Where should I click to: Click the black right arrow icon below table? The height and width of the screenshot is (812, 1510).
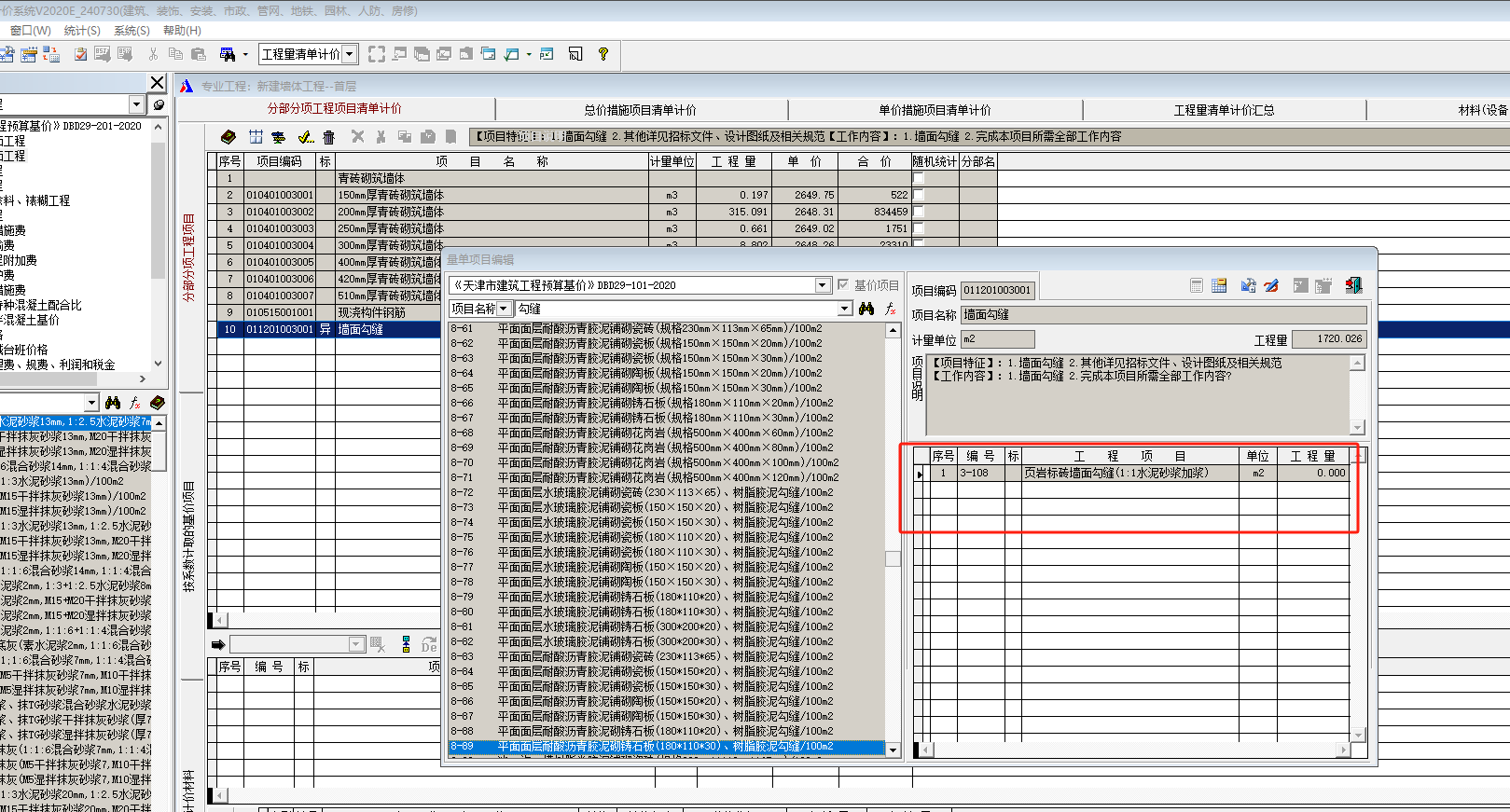tap(218, 644)
